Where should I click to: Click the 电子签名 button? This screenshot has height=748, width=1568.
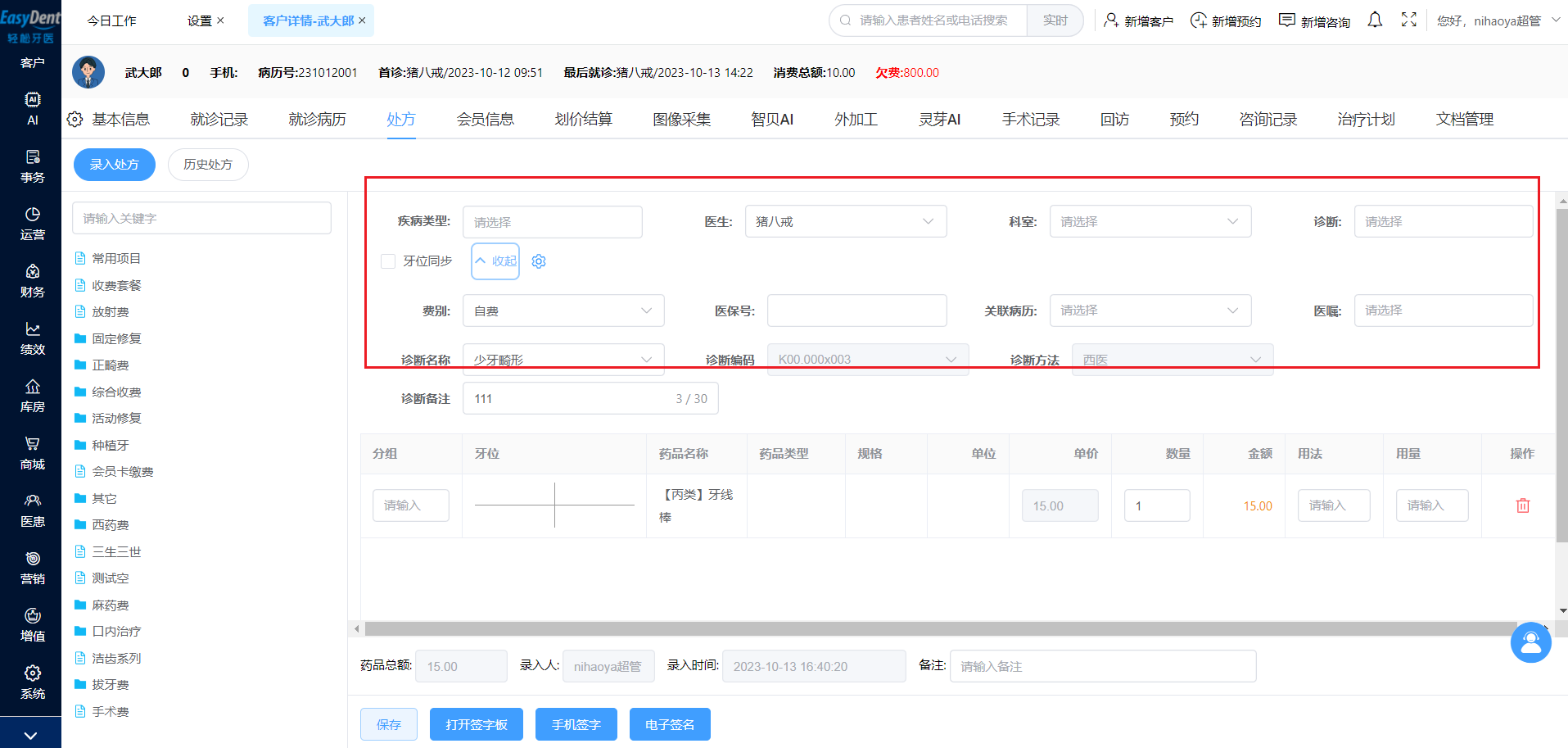(x=670, y=724)
